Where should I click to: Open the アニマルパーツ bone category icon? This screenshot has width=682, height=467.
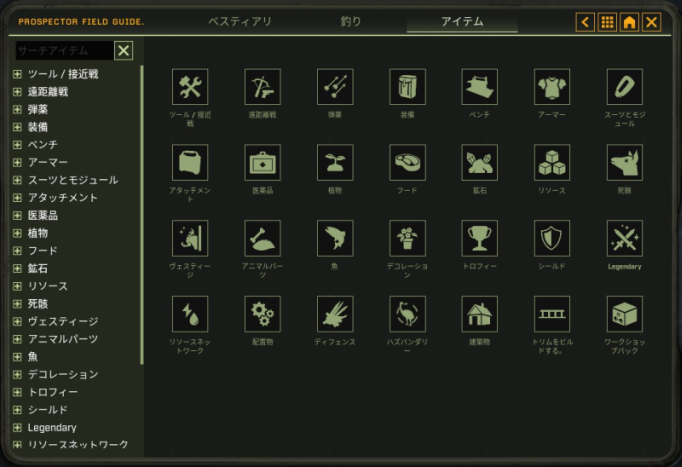[x=262, y=238]
